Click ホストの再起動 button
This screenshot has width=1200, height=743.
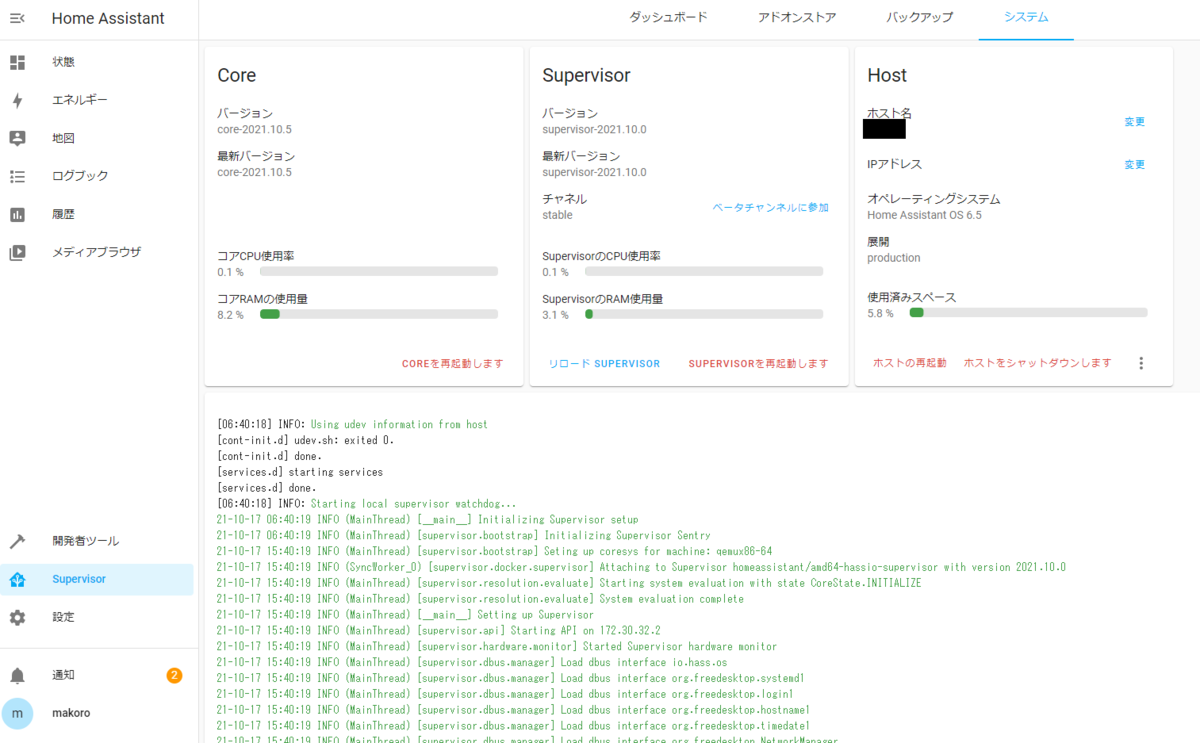coord(909,363)
